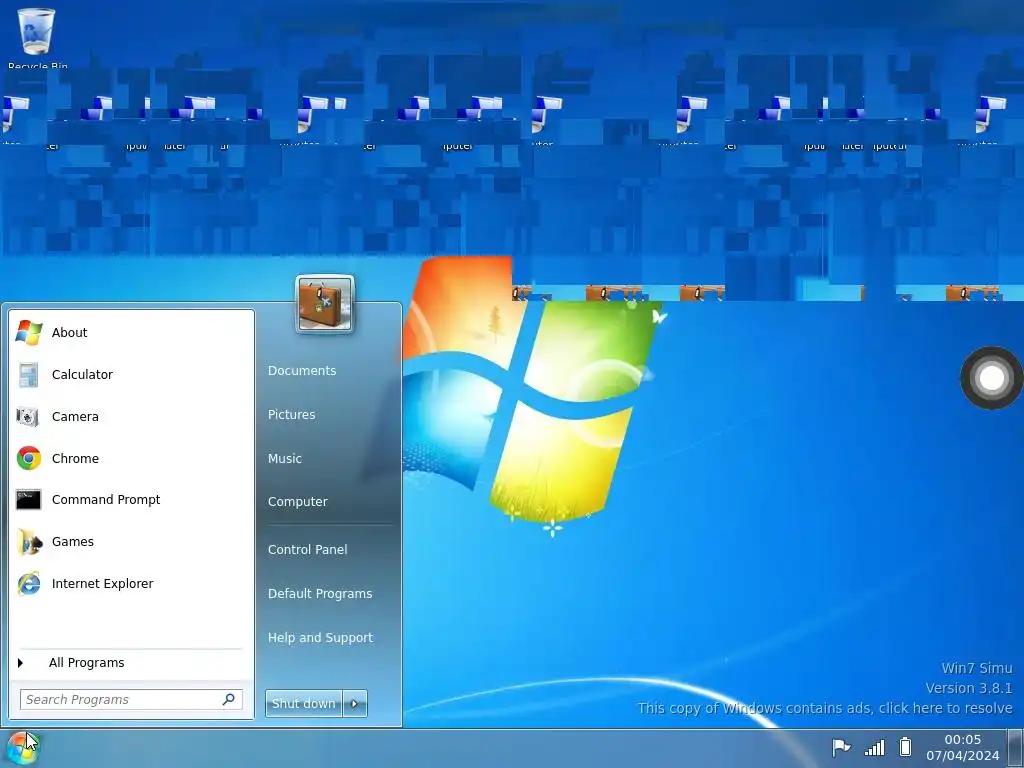The image size is (1024, 768).
Task: Launch Chrome from its colored icon
Action: [29, 458]
